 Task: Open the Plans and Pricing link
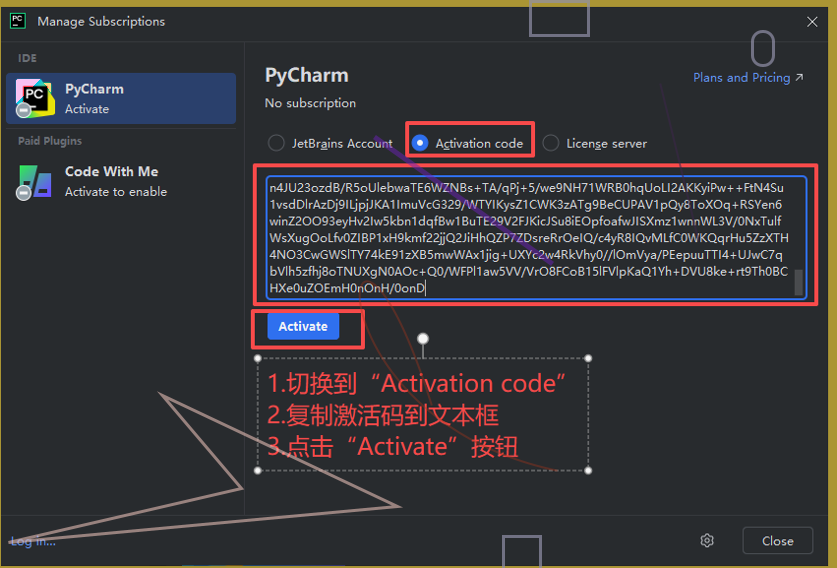coord(748,77)
